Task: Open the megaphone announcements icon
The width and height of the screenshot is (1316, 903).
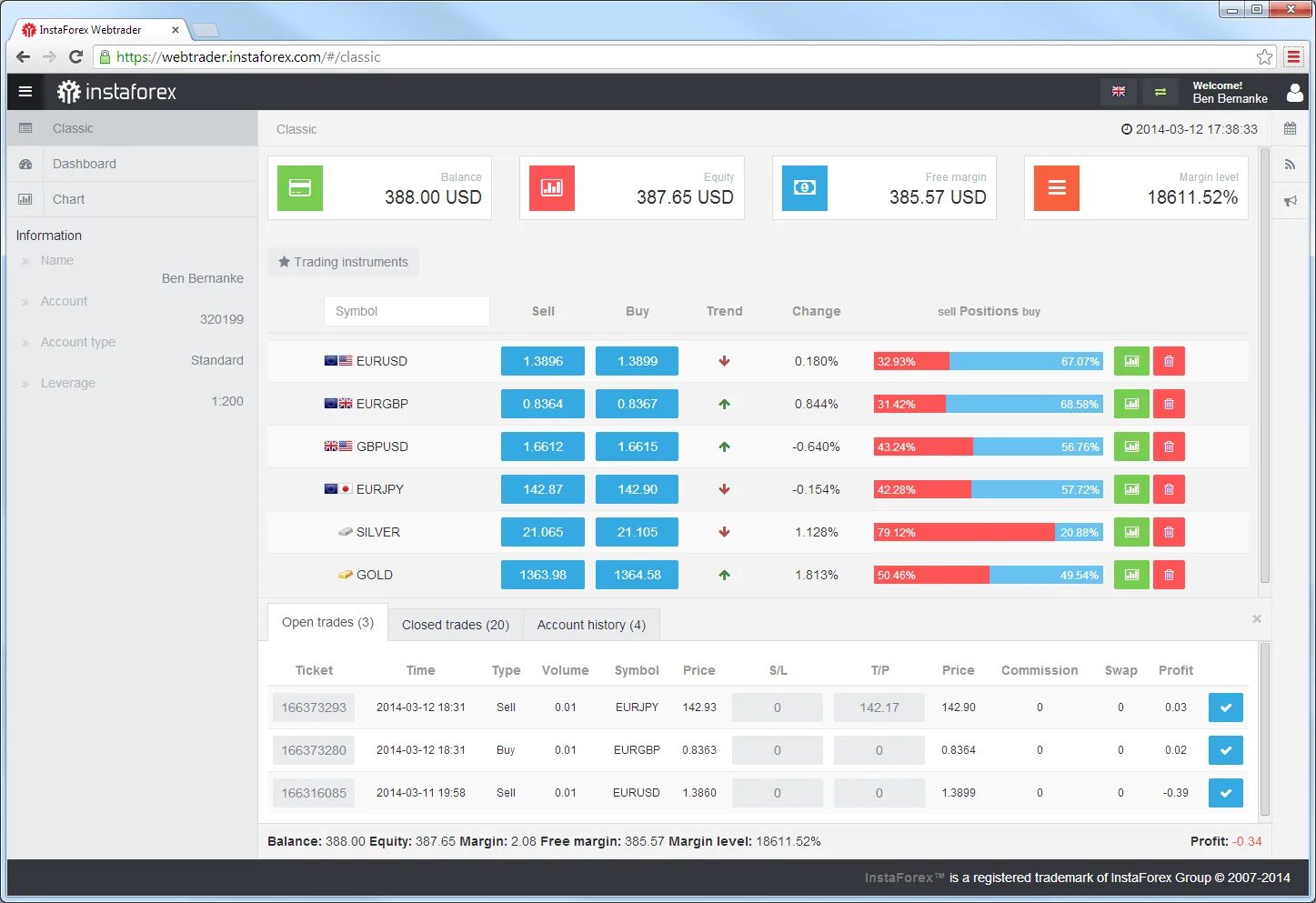Action: [x=1290, y=201]
